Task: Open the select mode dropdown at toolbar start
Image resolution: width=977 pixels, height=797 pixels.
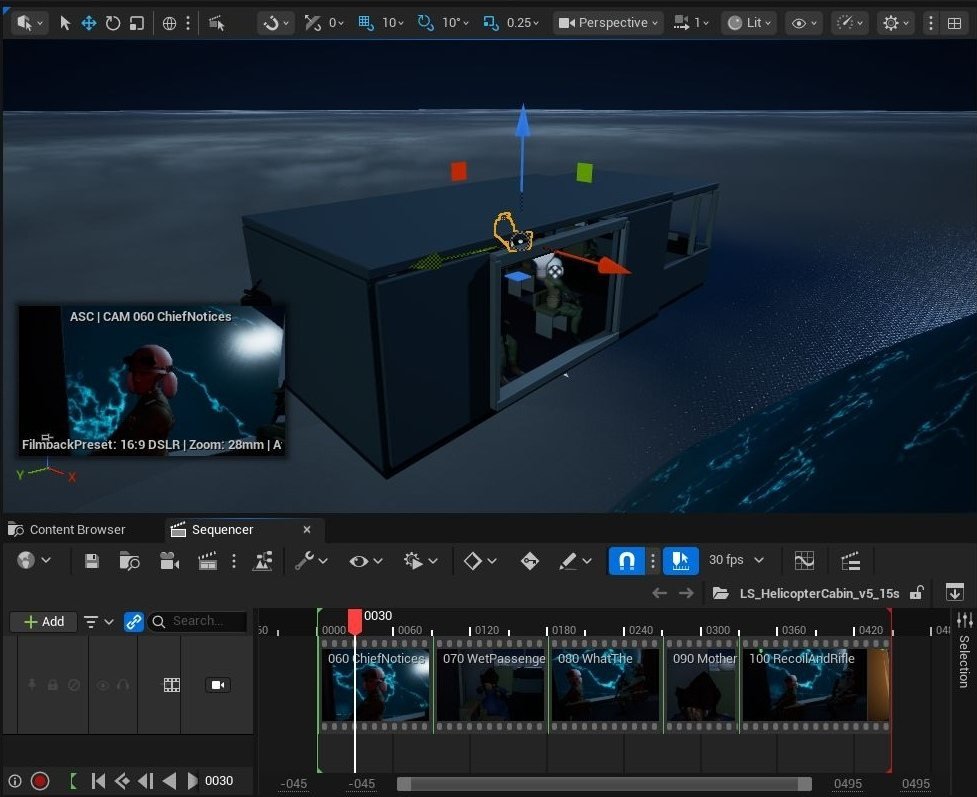Action: pos(30,23)
